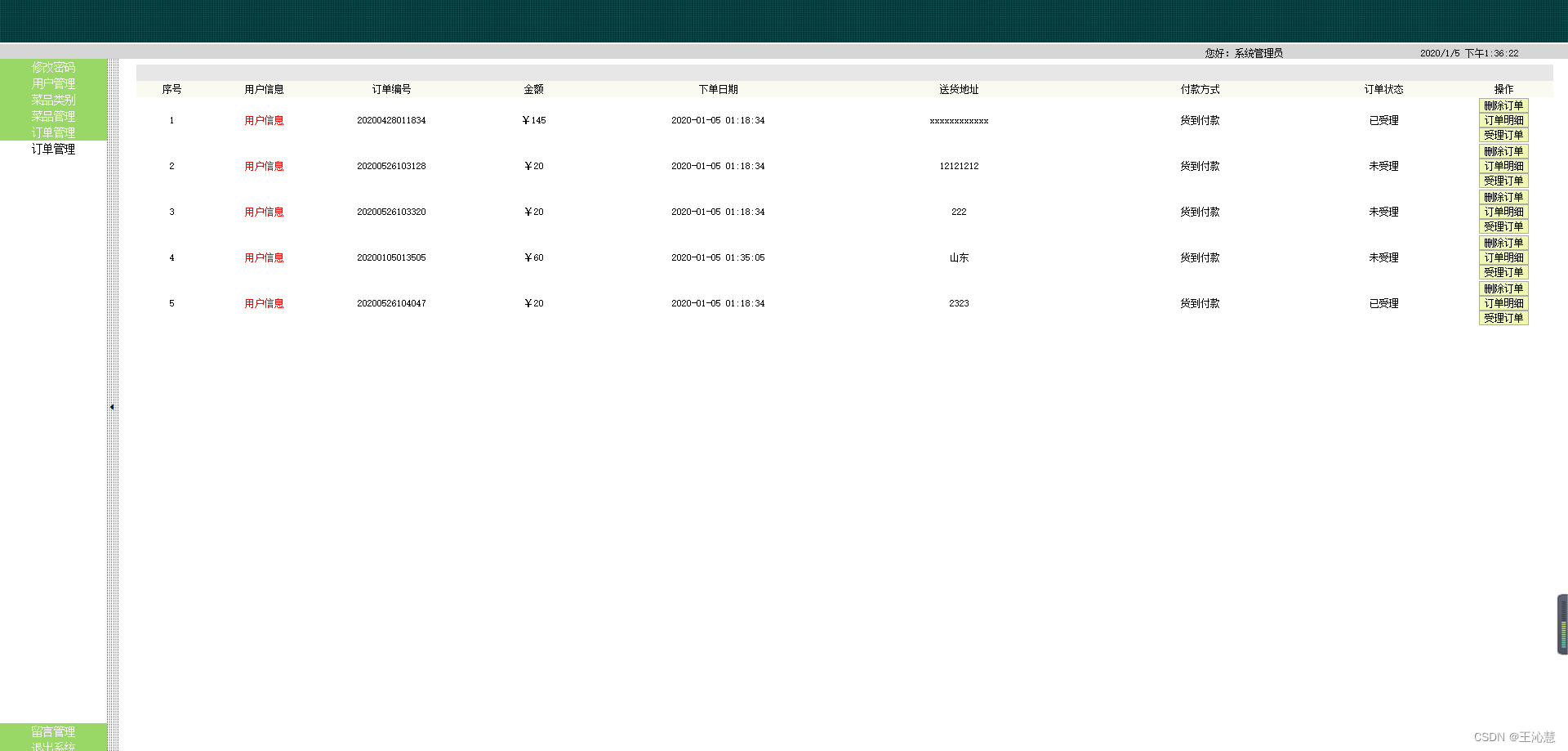Viewport: 1568px width, 751px height.
Task: Open 用户信息 link for order 20200526103128
Action: click(x=264, y=166)
